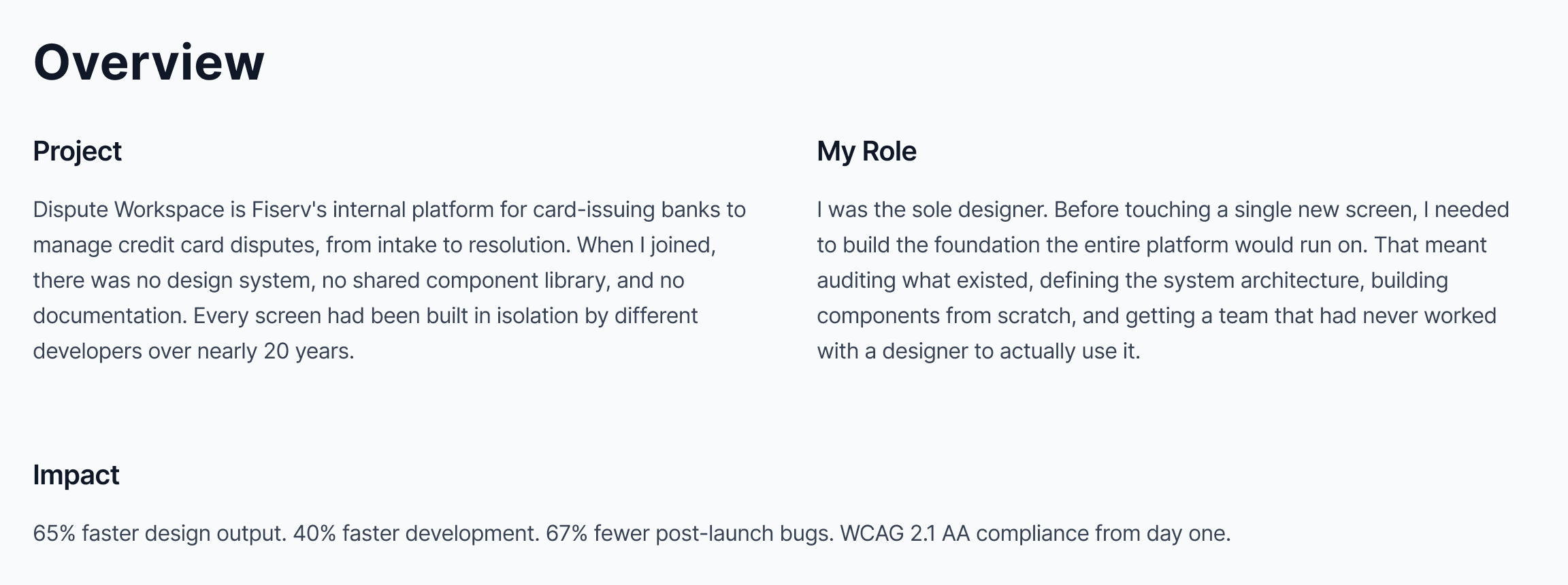1568x585 pixels.
Task: Click "with a designer to actually use it" line
Action: click(978, 351)
